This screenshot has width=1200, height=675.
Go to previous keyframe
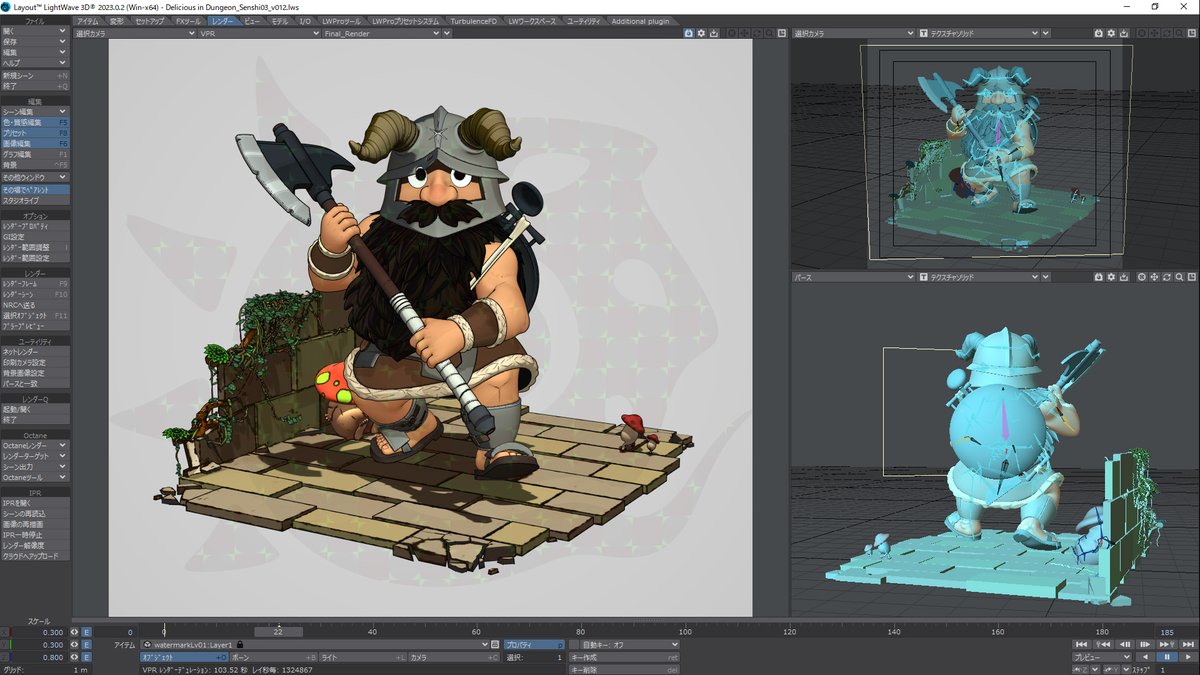pos(1105,645)
